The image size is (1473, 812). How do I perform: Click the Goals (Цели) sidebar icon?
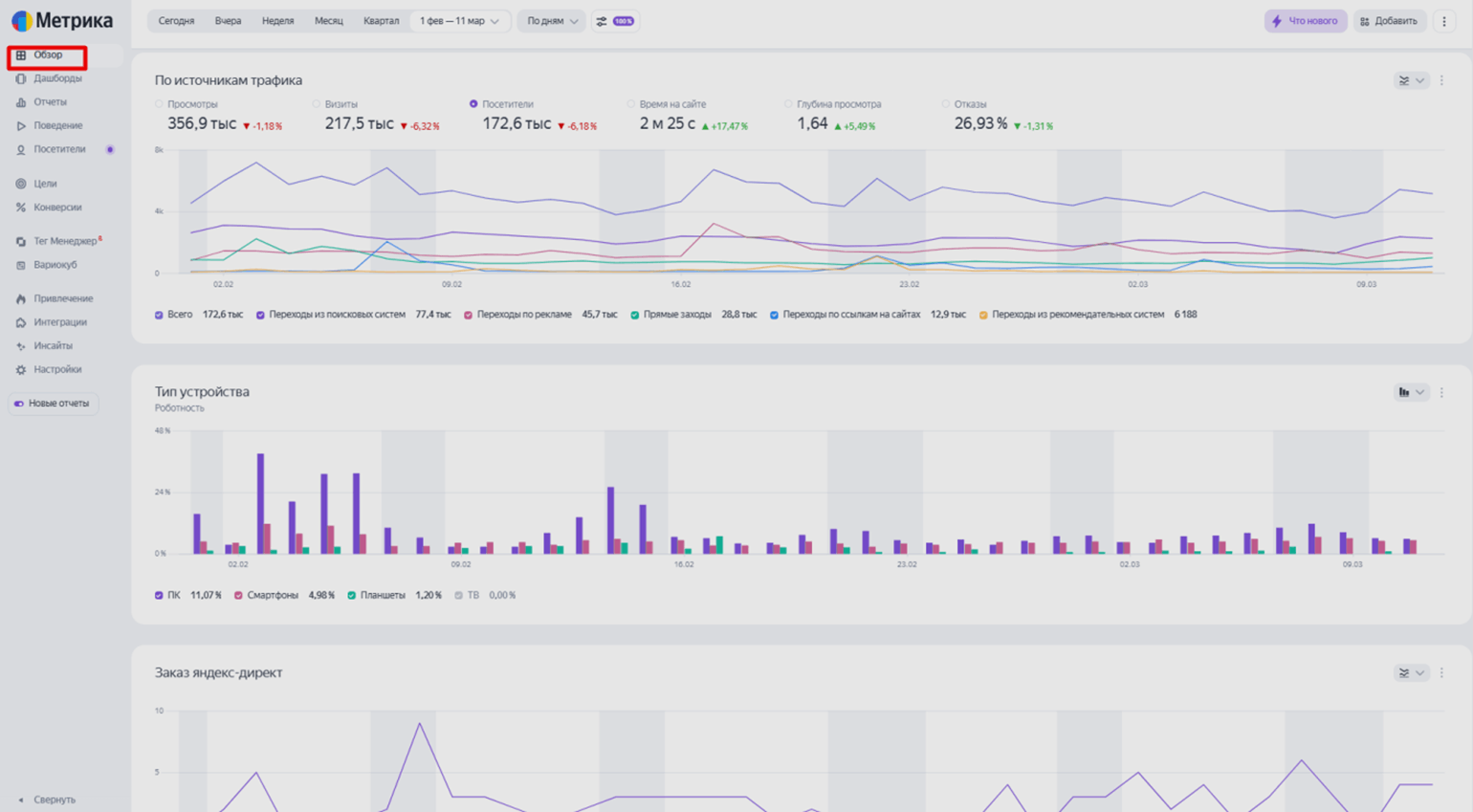tap(21, 184)
